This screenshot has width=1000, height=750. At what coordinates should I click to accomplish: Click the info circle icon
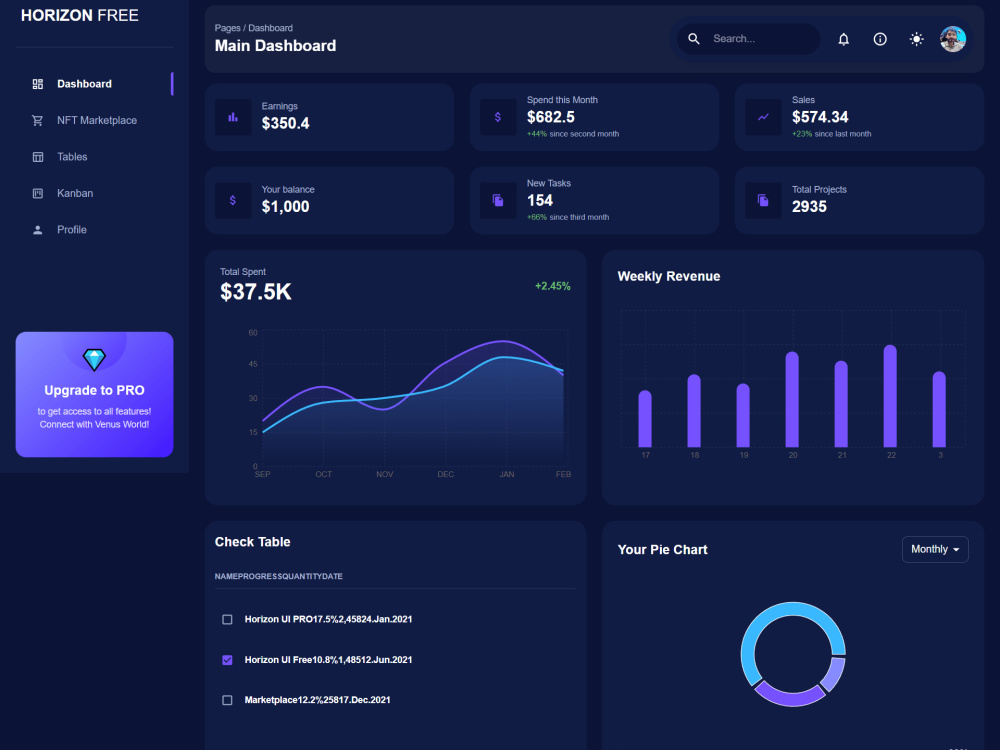pyautogui.click(x=879, y=40)
